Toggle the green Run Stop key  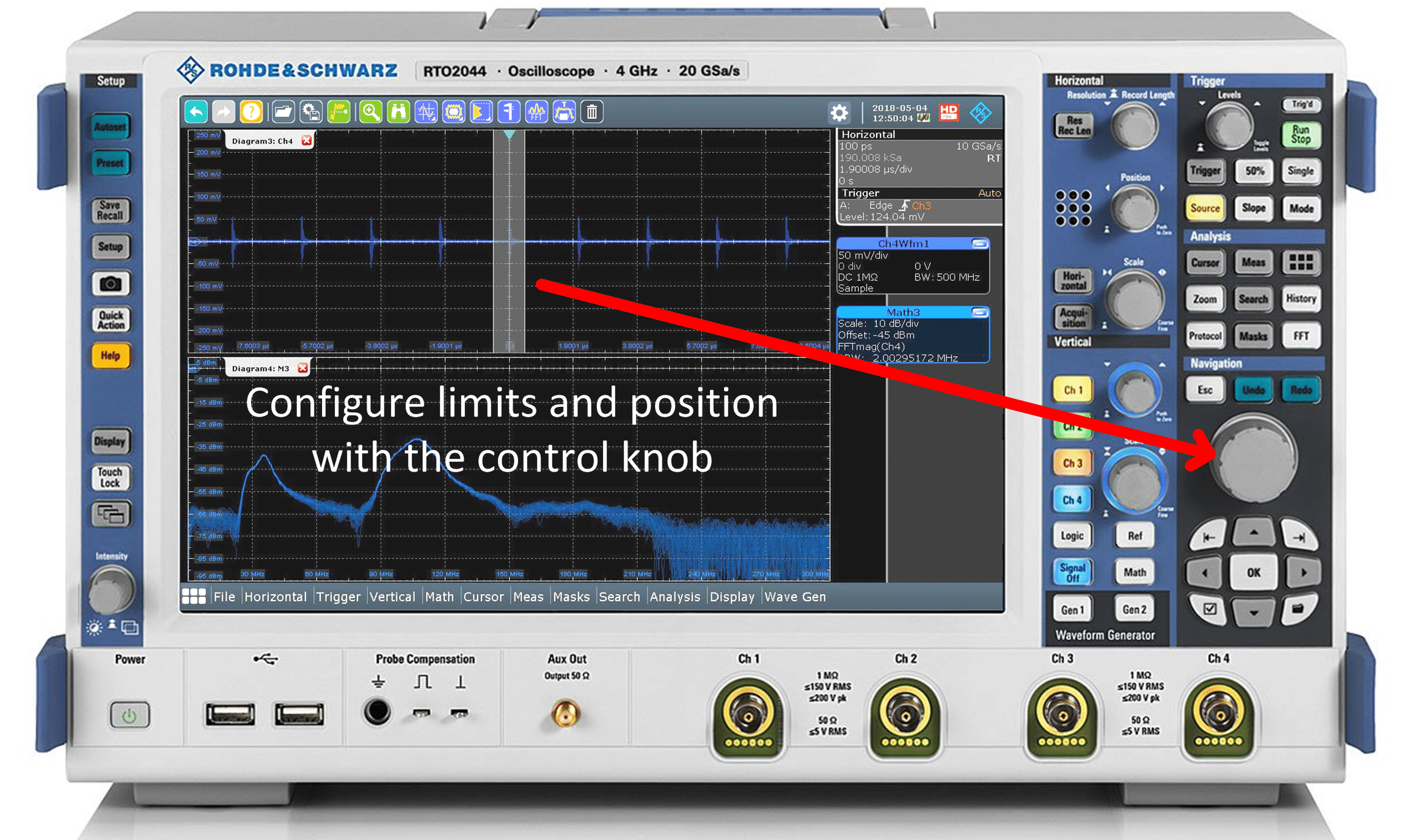pos(1301,134)
